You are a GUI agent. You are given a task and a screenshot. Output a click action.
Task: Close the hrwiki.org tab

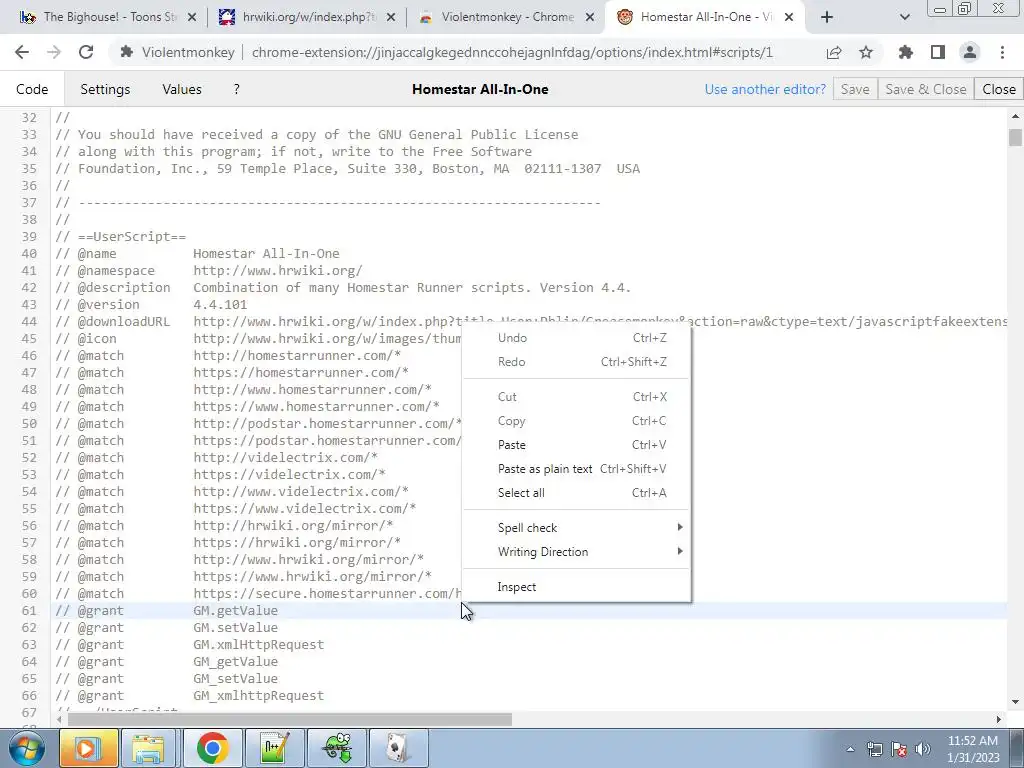click(391, 18)
